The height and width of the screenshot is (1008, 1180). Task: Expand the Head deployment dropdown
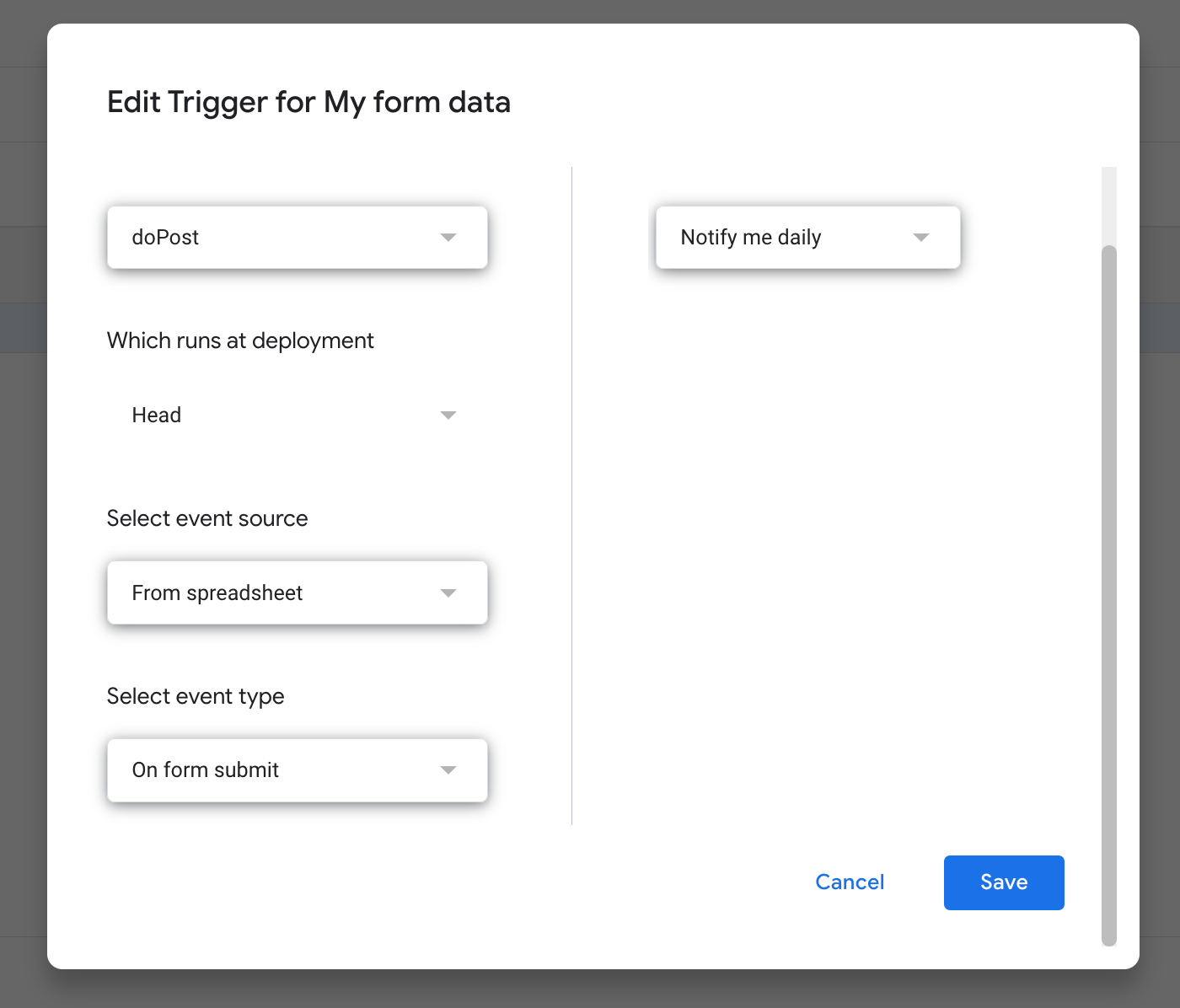pyautogui.click(x=287, y=416)
